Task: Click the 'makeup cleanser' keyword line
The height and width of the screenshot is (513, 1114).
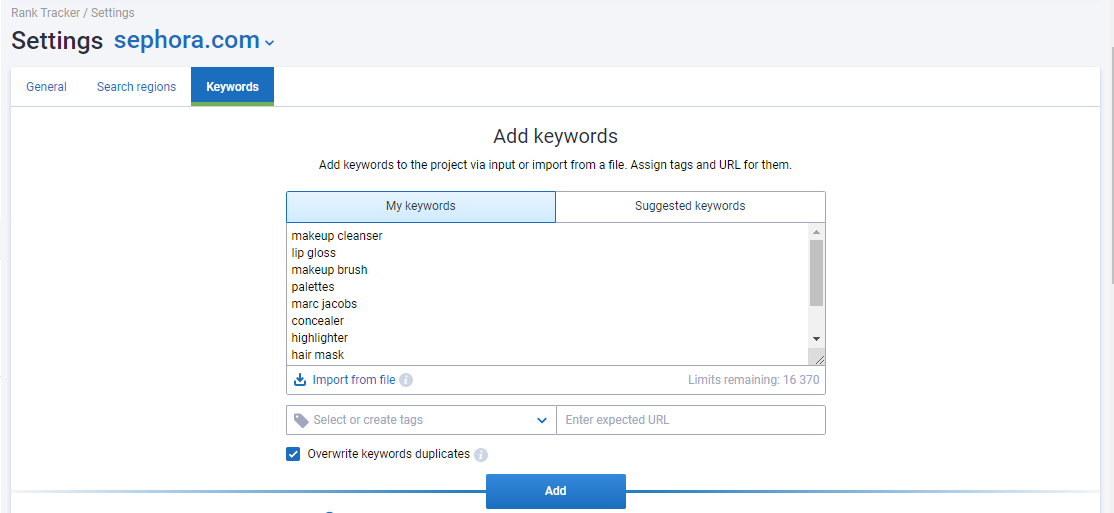Action: 337,236
